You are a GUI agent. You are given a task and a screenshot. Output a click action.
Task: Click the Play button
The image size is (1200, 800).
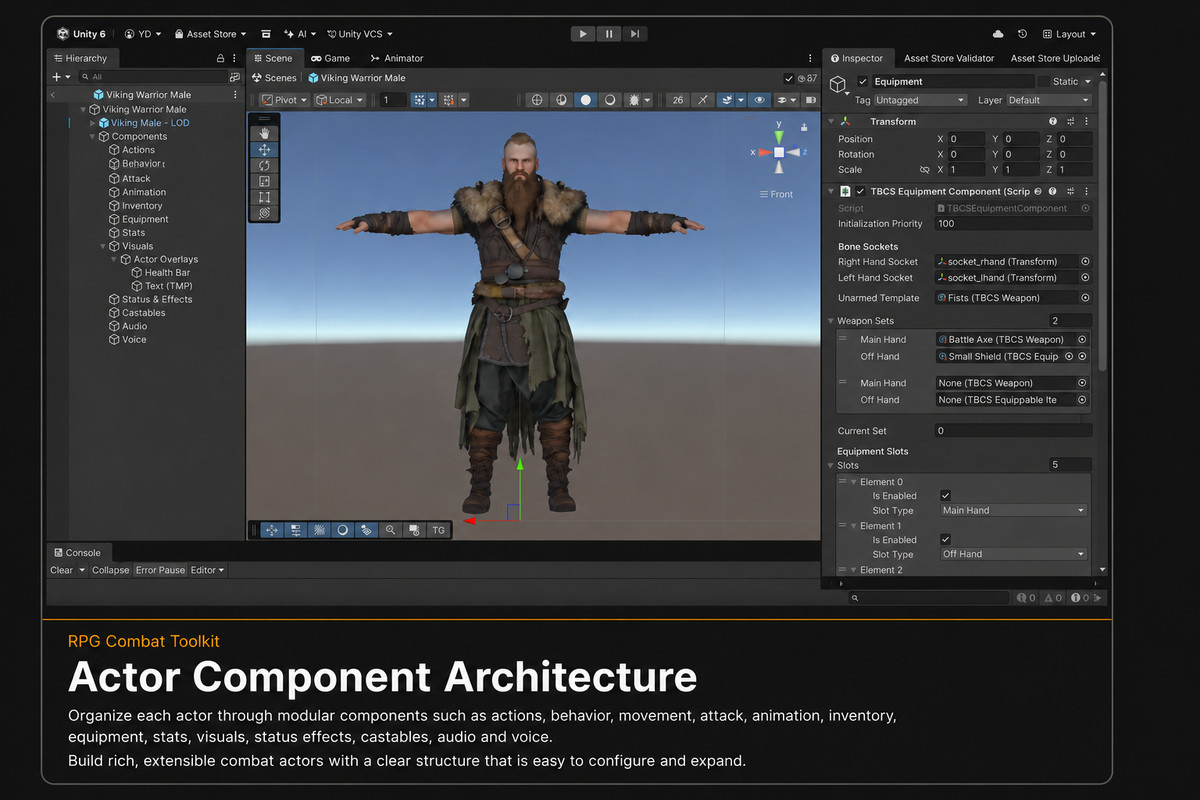[583, 34]
